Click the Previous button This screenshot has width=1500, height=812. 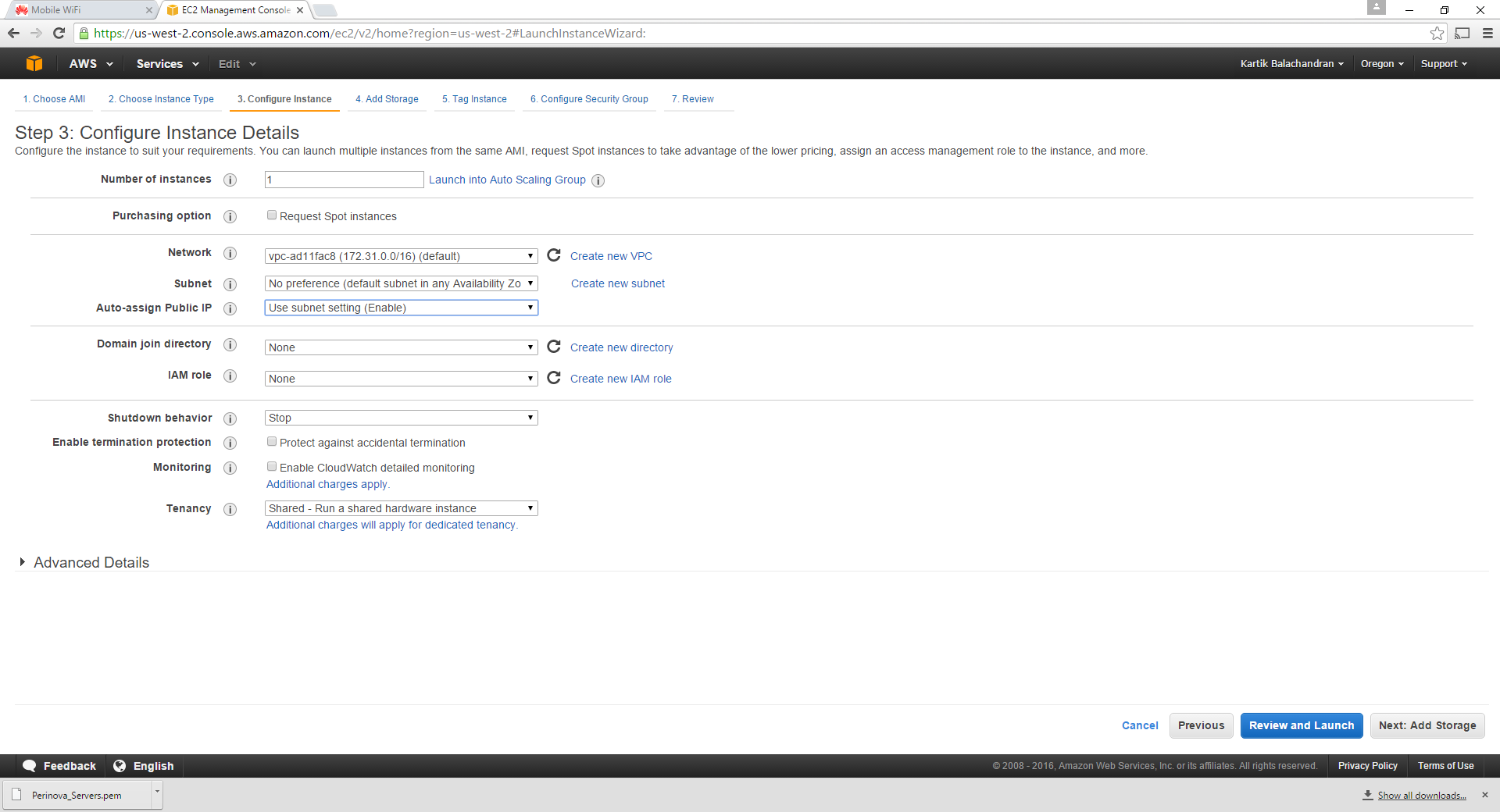tap(1201, 725)
